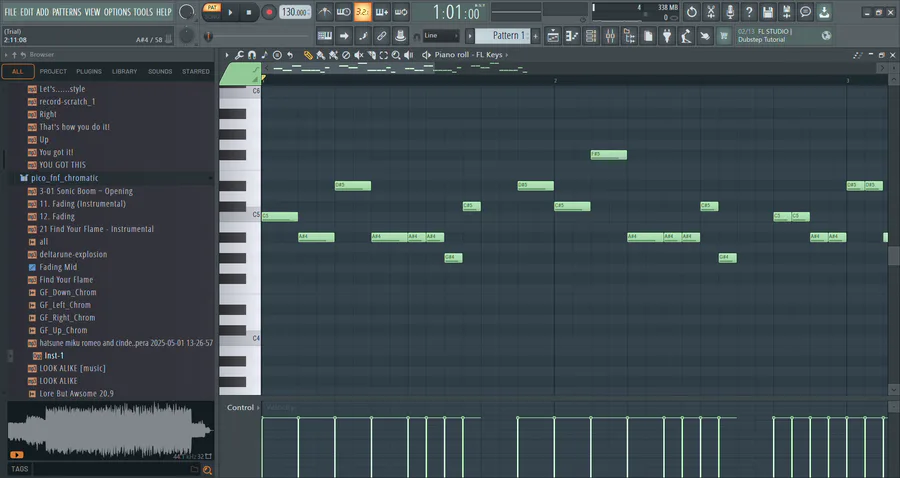Click the download content library icon
The height and width of the screenshot is (478, 900).
[824, 11]
